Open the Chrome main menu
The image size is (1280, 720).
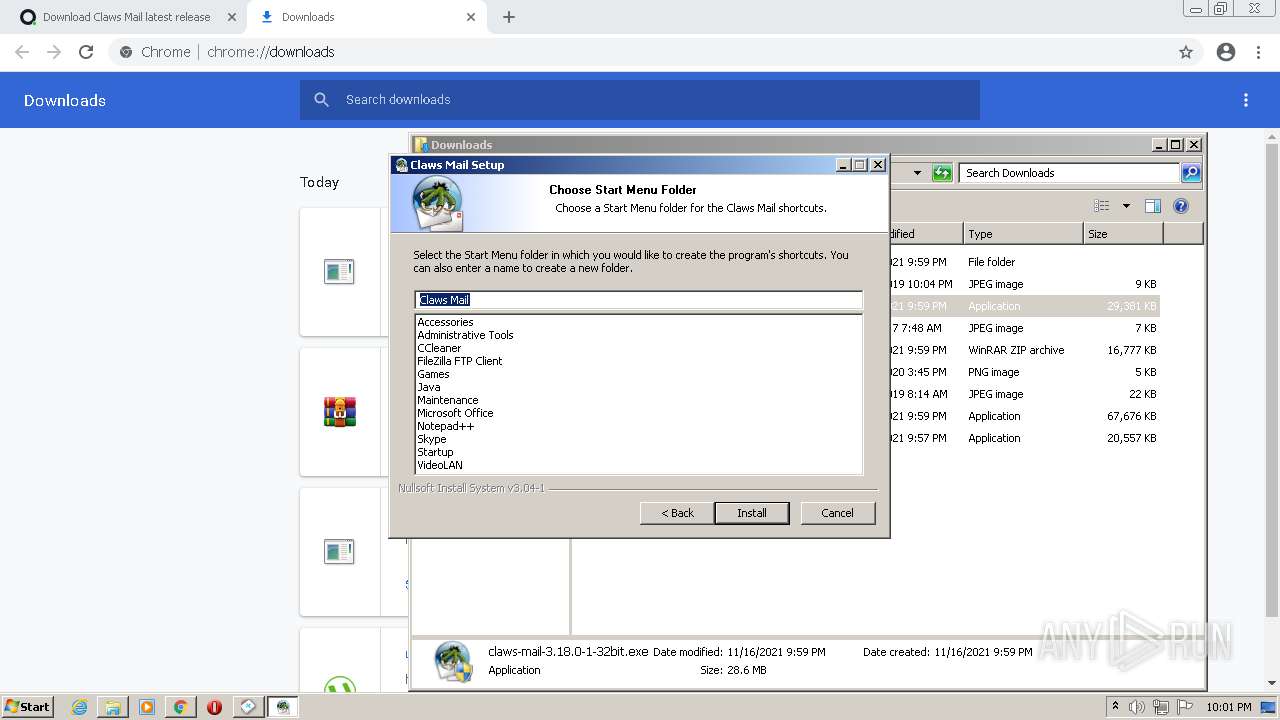click(x=1259, y=52)
